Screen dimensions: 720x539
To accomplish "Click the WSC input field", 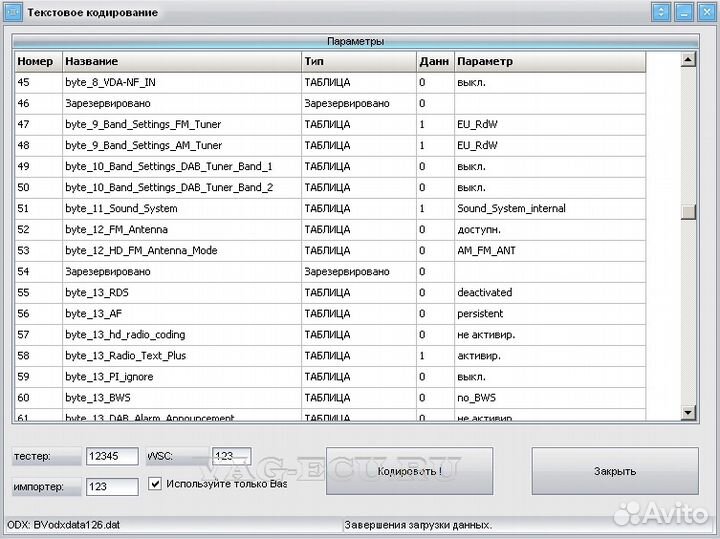I will tap(231, 457).
